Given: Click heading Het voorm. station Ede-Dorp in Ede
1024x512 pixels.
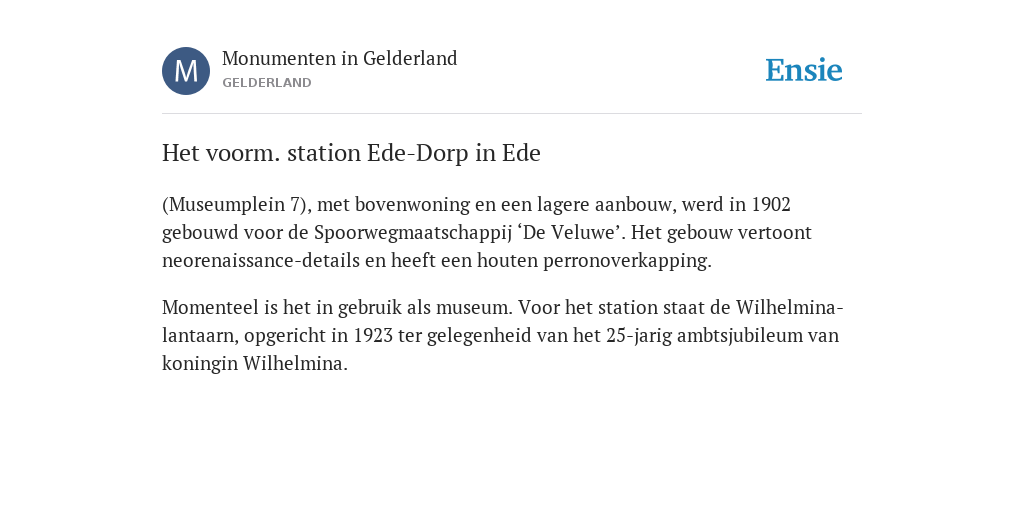Looking at the screenshot, I should 351,153.
